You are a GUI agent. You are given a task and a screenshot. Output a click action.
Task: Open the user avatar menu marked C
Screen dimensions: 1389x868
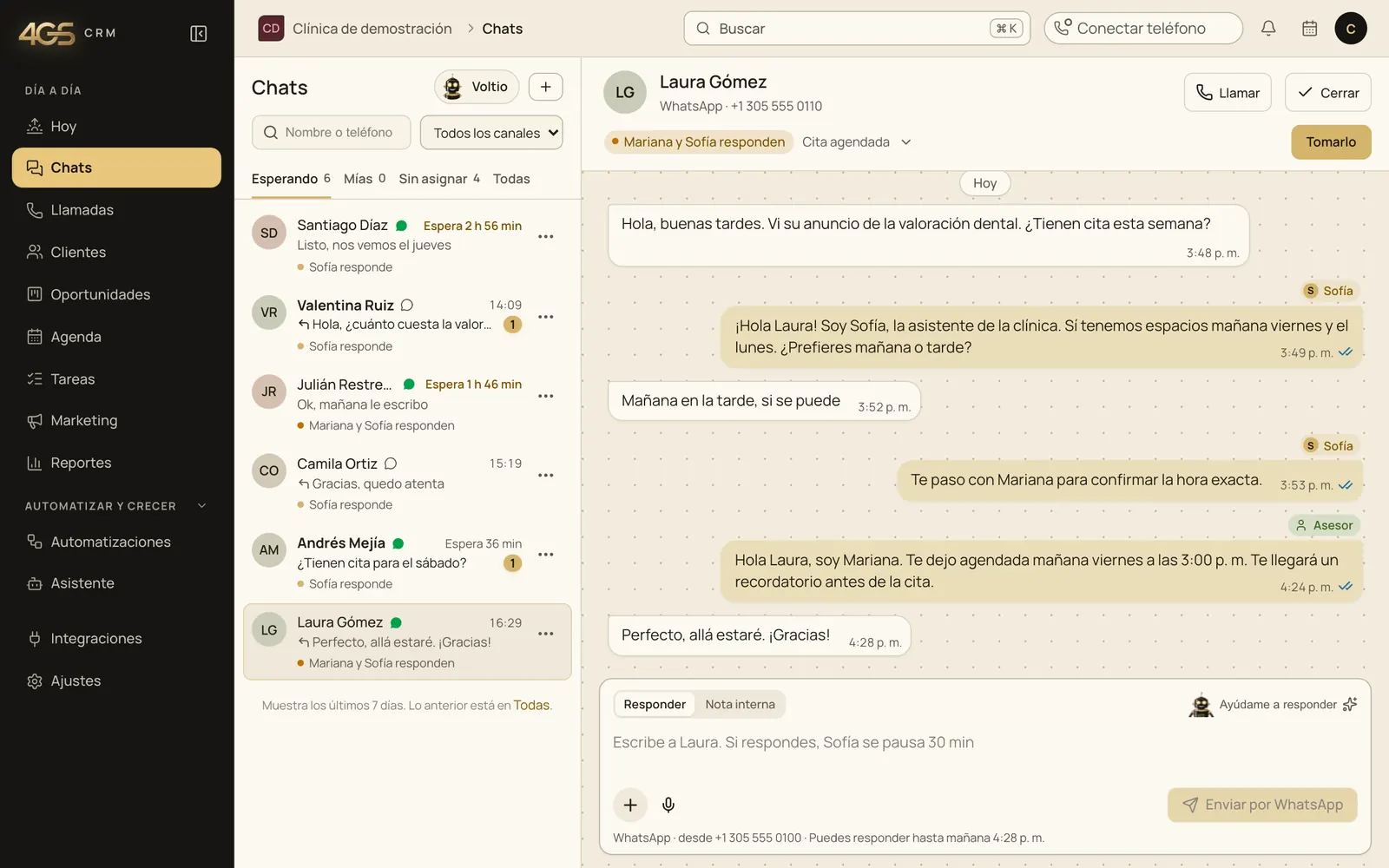tap(1351, 29)
